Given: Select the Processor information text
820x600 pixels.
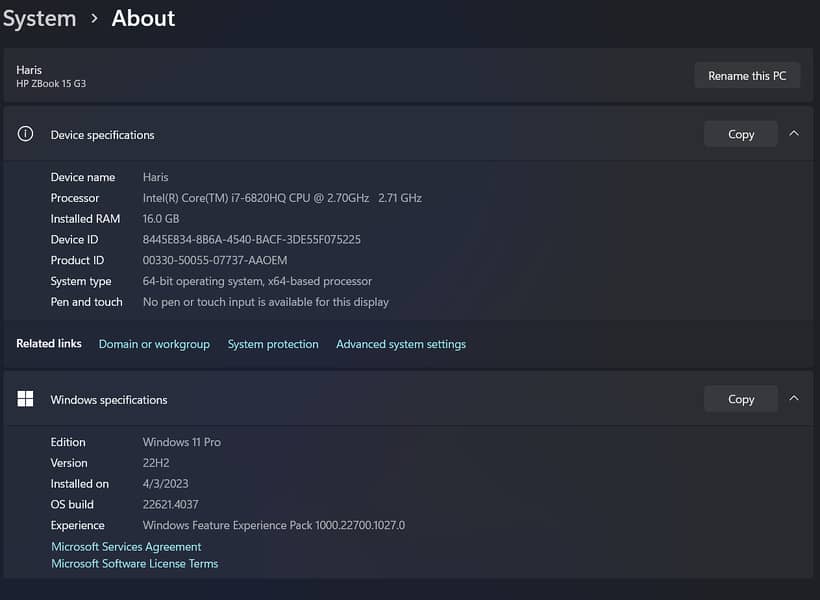Looking at the screenshot, I should (x=282, y=198).
